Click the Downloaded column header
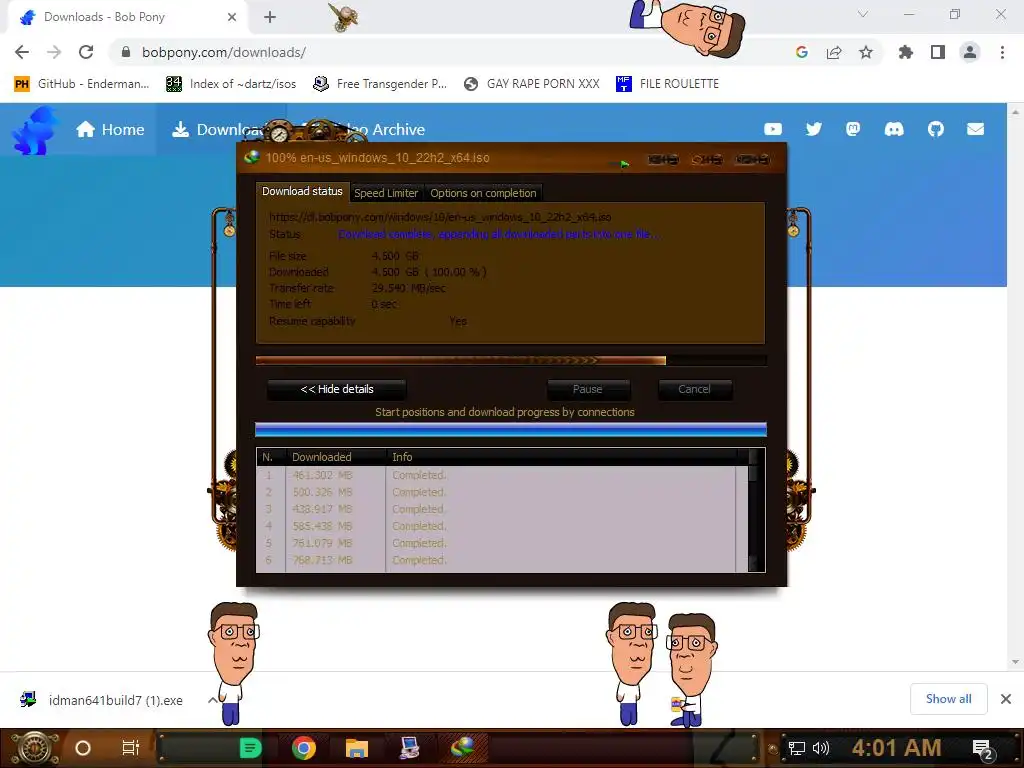 [336, 457]
